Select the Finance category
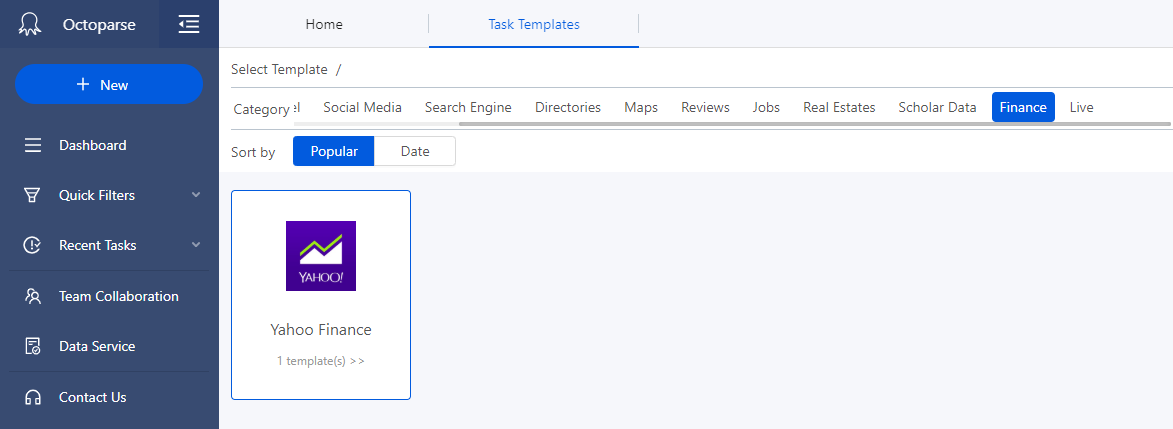 pyautogui.click(x=1023, y=107)
